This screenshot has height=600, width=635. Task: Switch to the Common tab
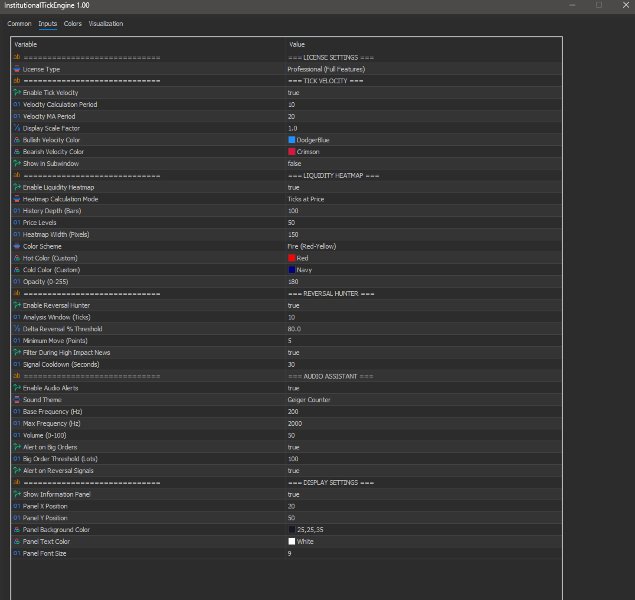tap(19, 23)
